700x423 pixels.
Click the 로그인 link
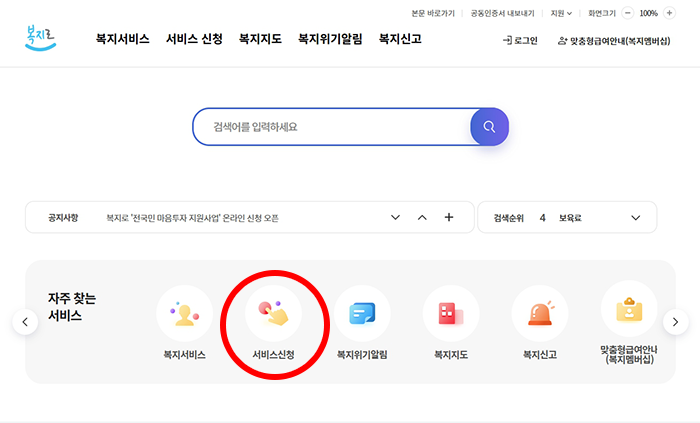520,41
